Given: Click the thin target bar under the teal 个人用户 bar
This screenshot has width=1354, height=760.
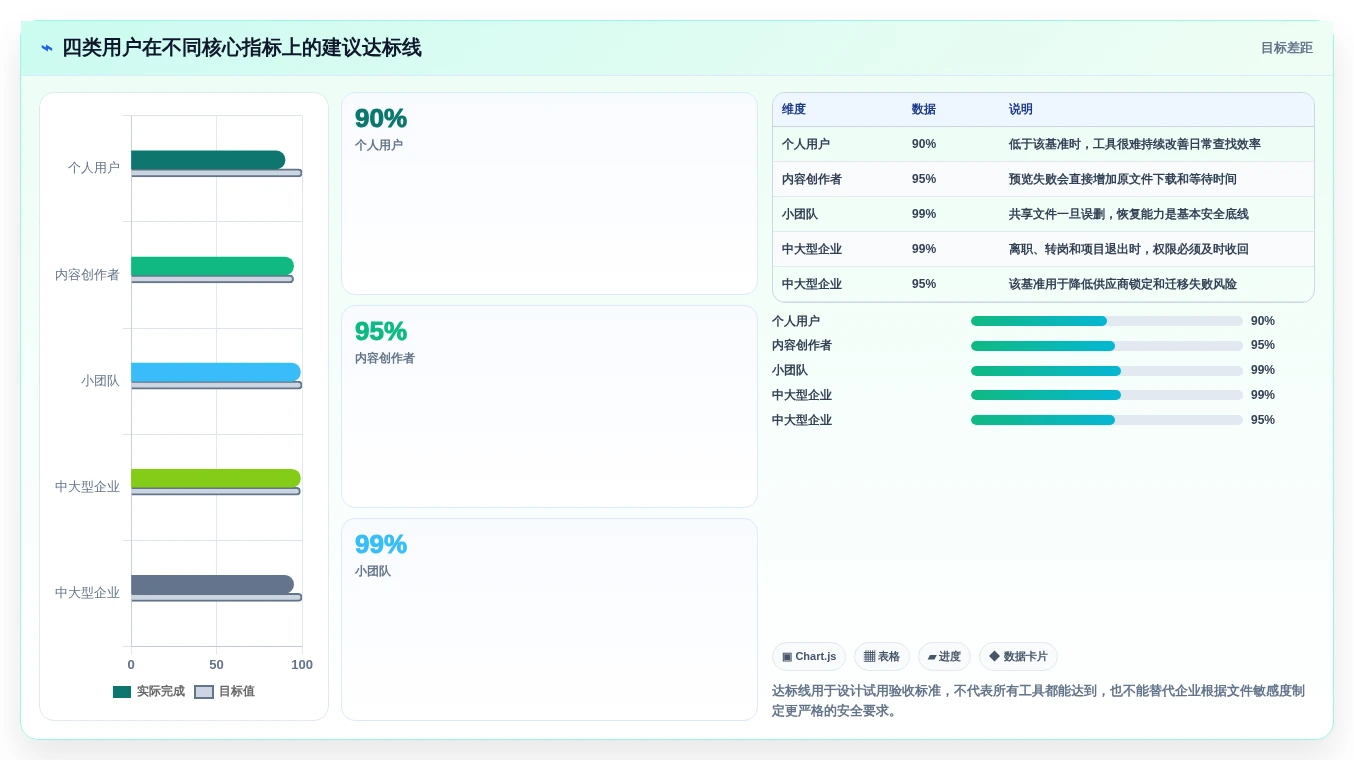Looking at the screenshot, I should pos(216,173).
